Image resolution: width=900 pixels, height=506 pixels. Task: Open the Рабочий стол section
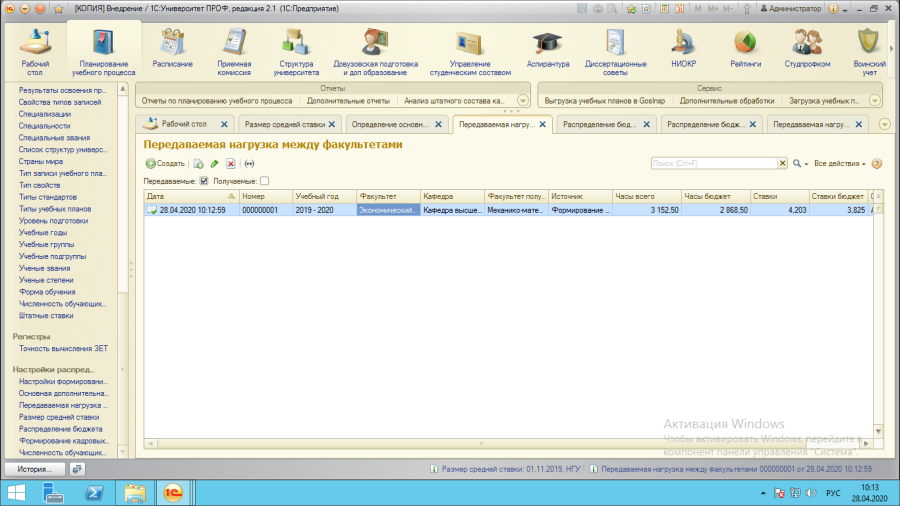(35, 52)
